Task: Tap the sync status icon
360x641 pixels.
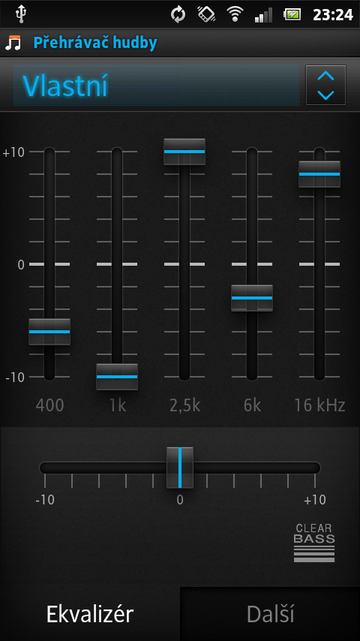Action: [x=178, y=15]
